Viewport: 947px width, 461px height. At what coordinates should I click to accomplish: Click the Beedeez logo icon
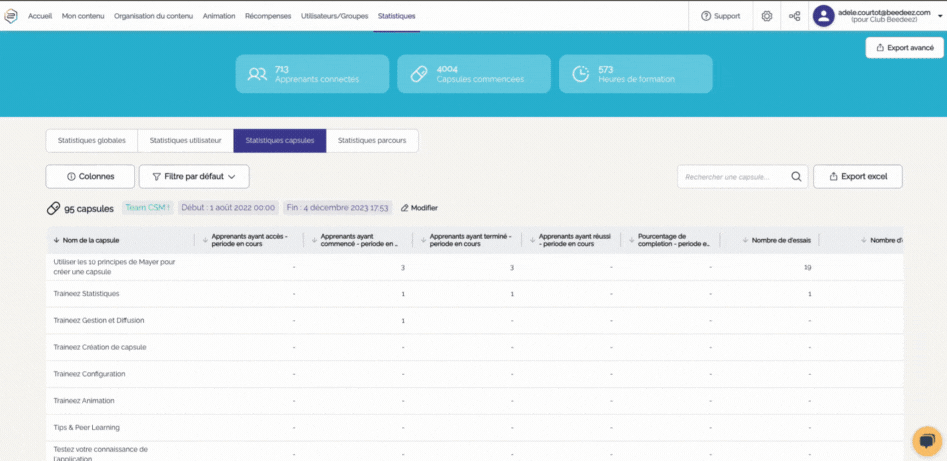click(11, 16)
